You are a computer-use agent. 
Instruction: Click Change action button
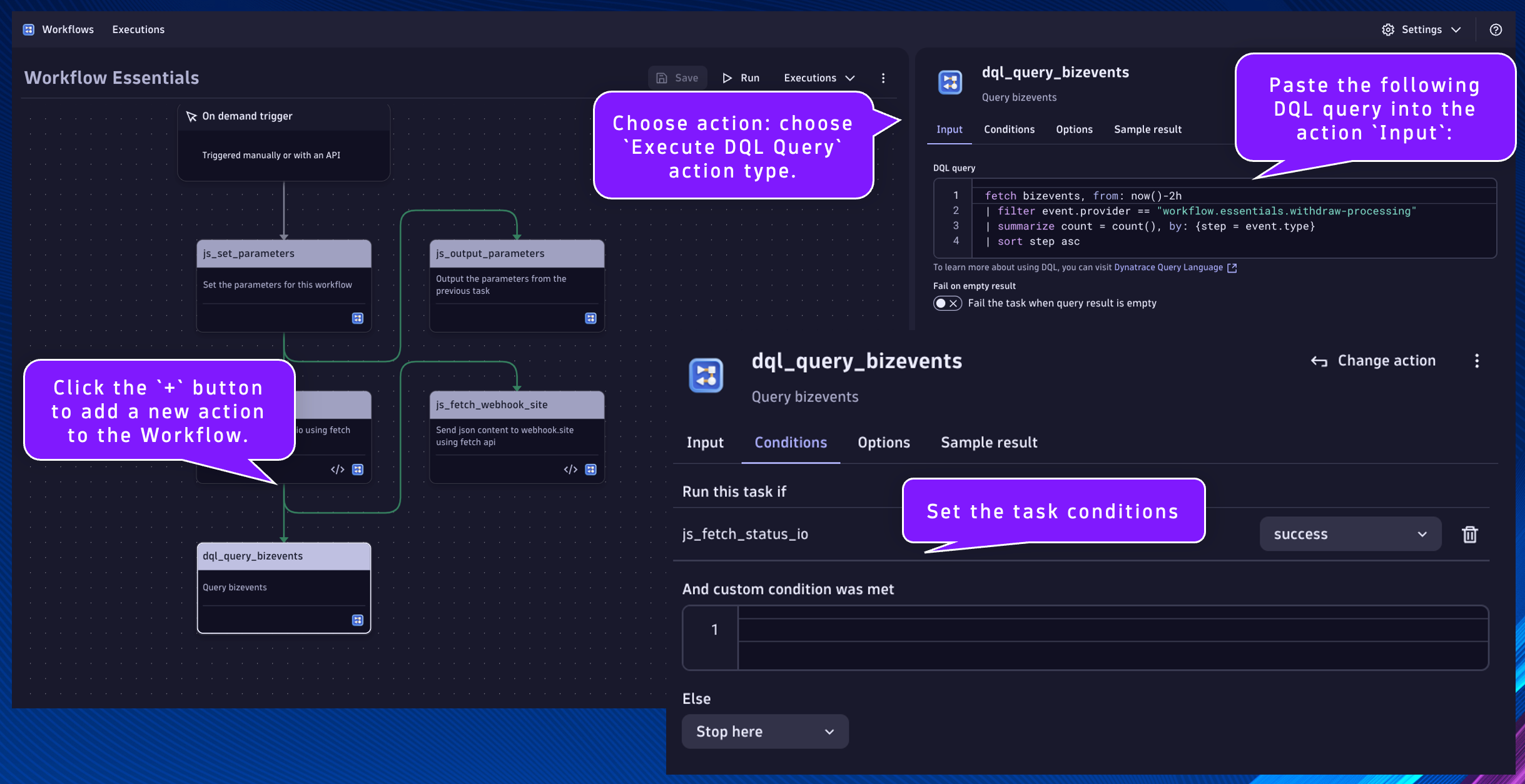pos(1373,361)
